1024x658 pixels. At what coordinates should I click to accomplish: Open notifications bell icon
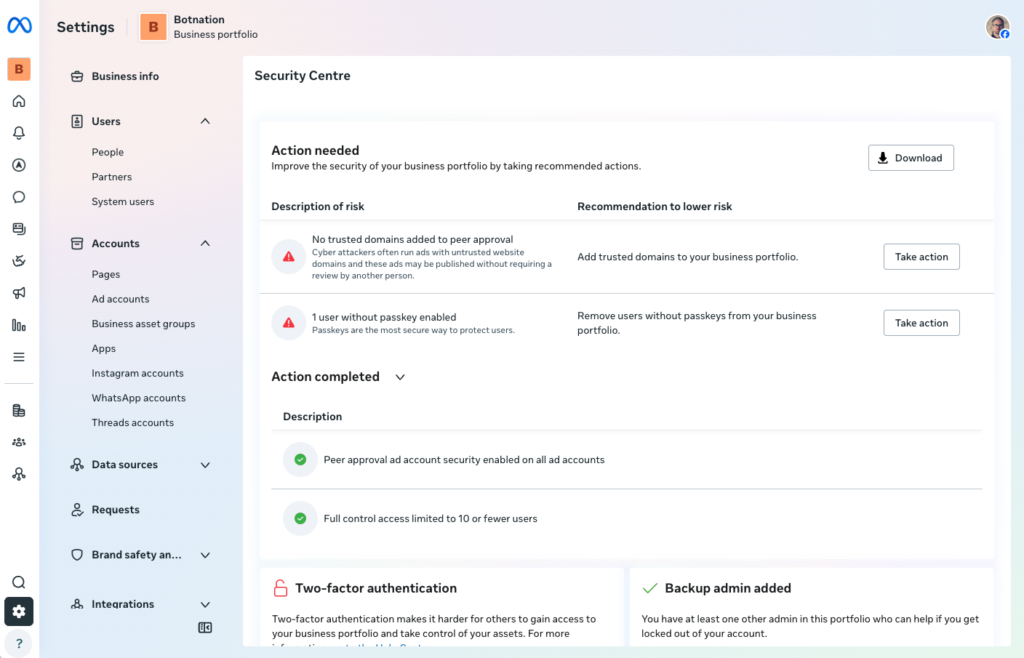click(19, 133)
